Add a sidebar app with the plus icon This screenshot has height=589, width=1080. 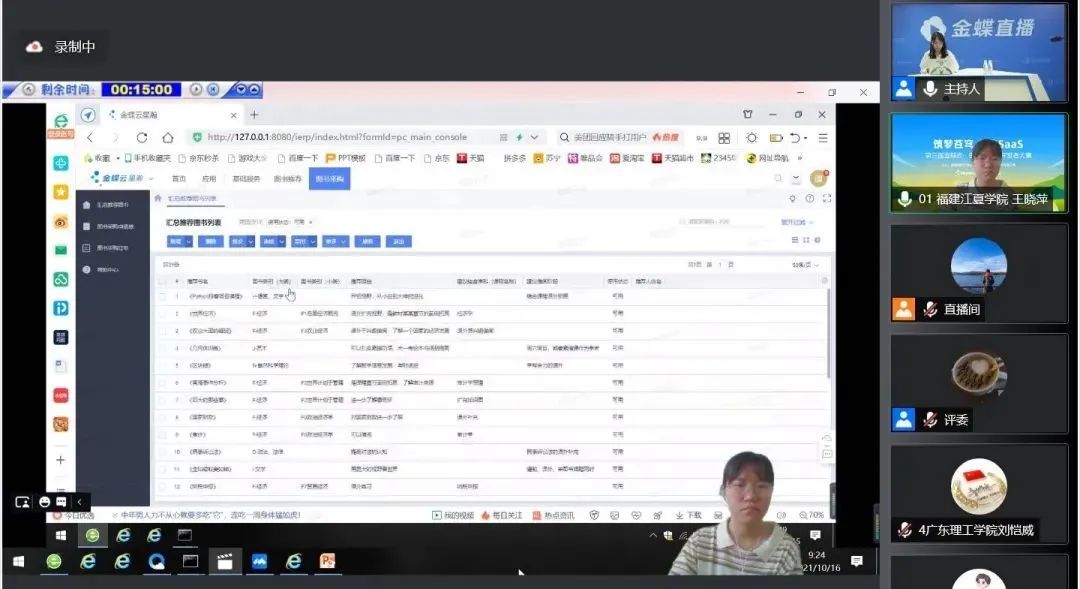(61, 460)
